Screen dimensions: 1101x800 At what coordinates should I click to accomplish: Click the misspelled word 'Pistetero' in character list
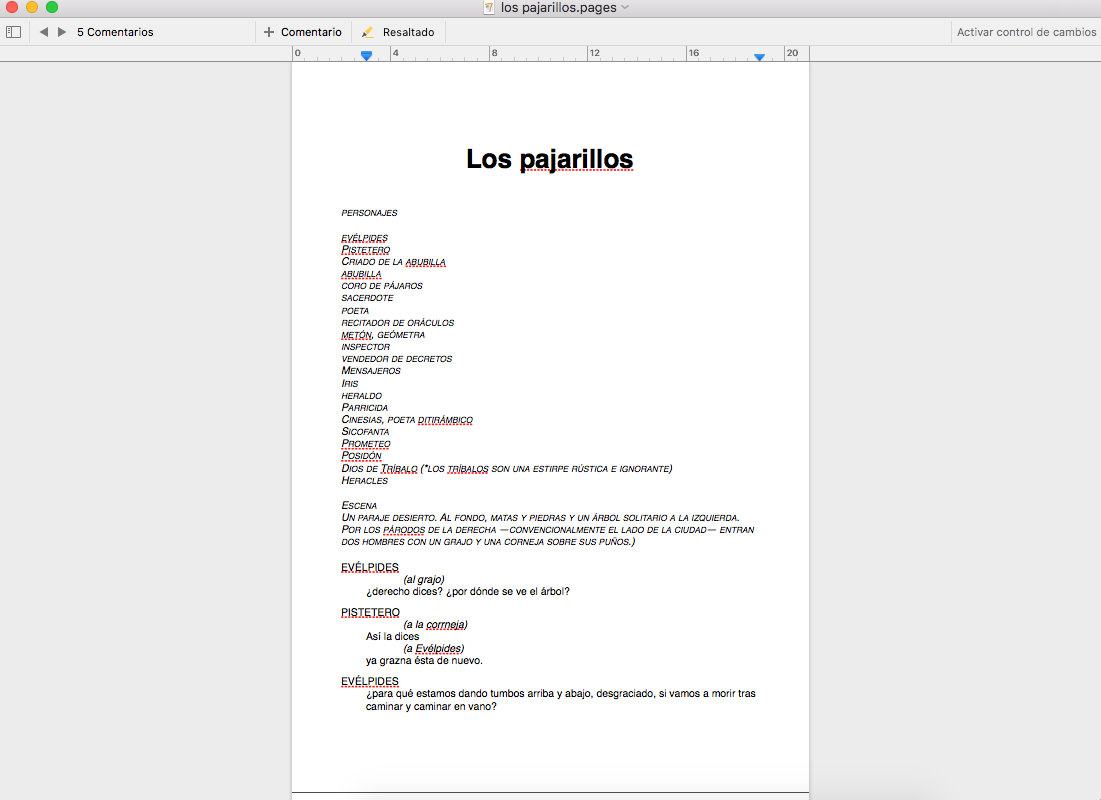tap(365, 250)
